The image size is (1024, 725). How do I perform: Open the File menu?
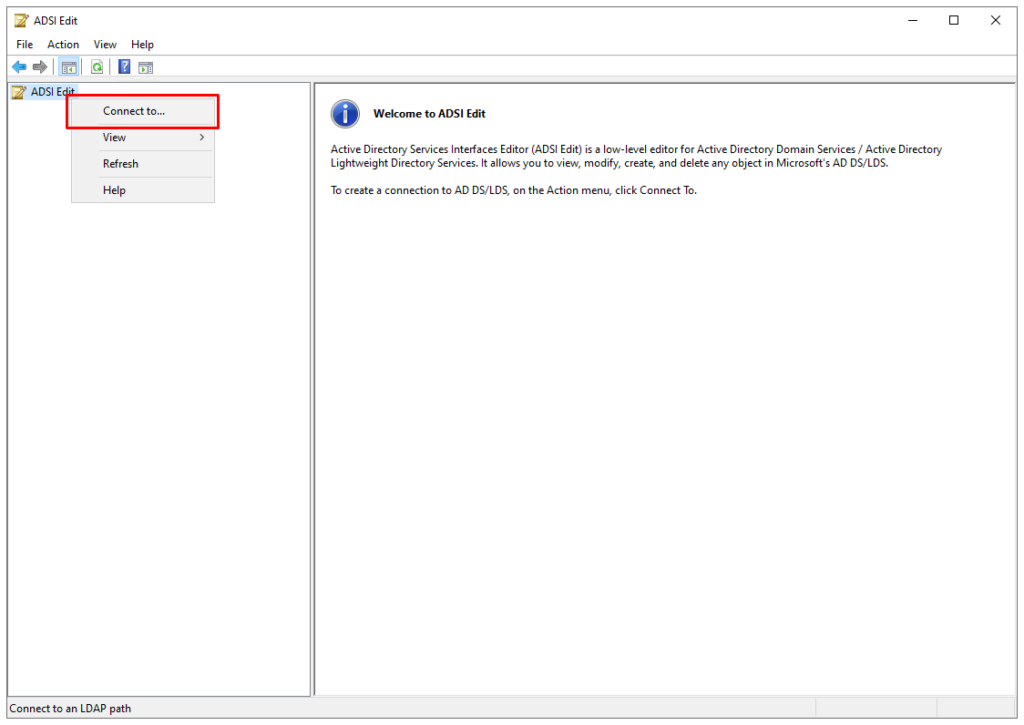[23, 44]
